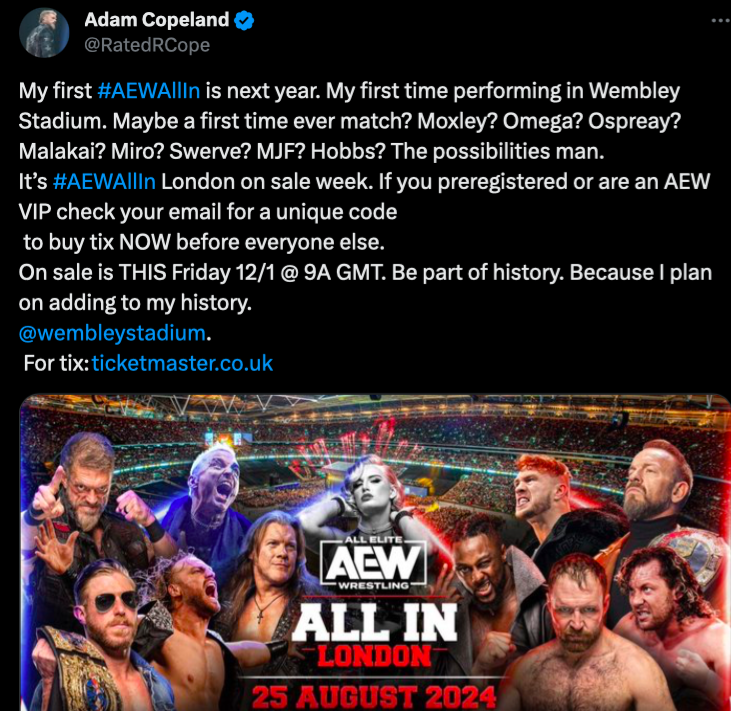Viewport: 731px width, 711px height.
Task: Open the @RatedRCope handle
Action: coord(147,45)
